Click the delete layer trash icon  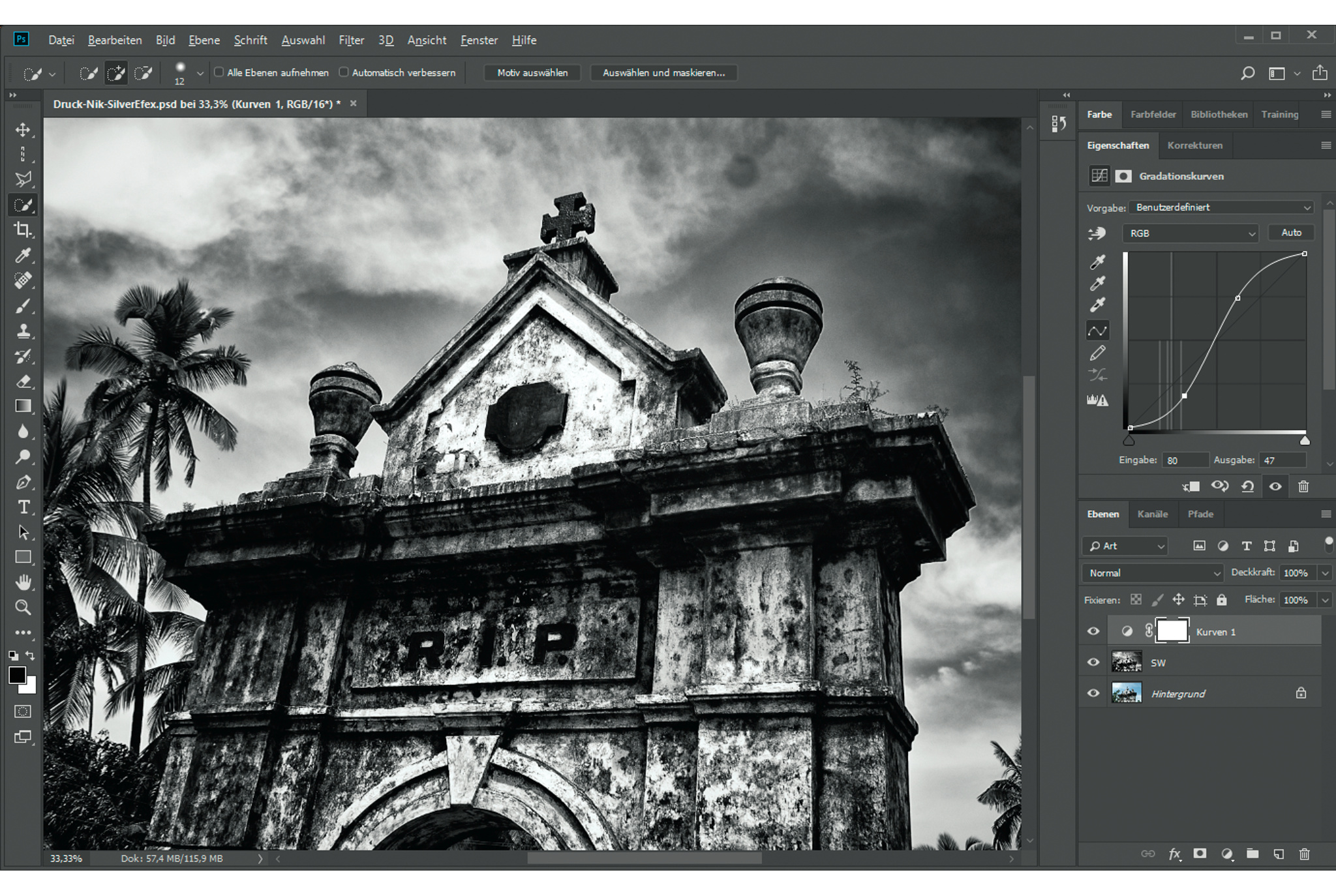[1304, 854]
